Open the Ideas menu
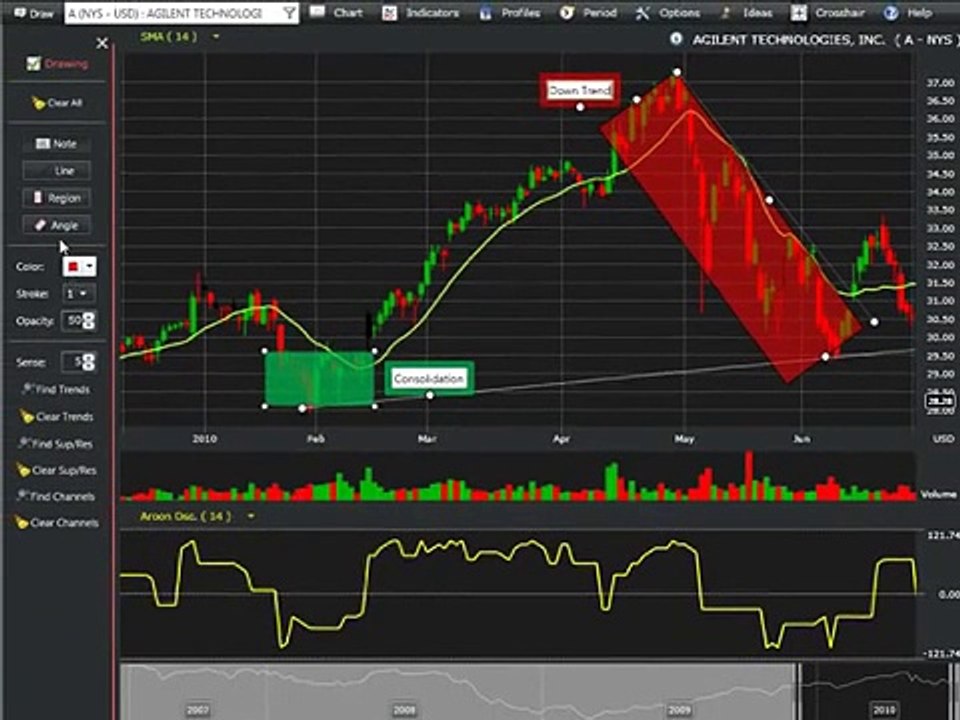This screenshot has height=720, width=960. 746,12
